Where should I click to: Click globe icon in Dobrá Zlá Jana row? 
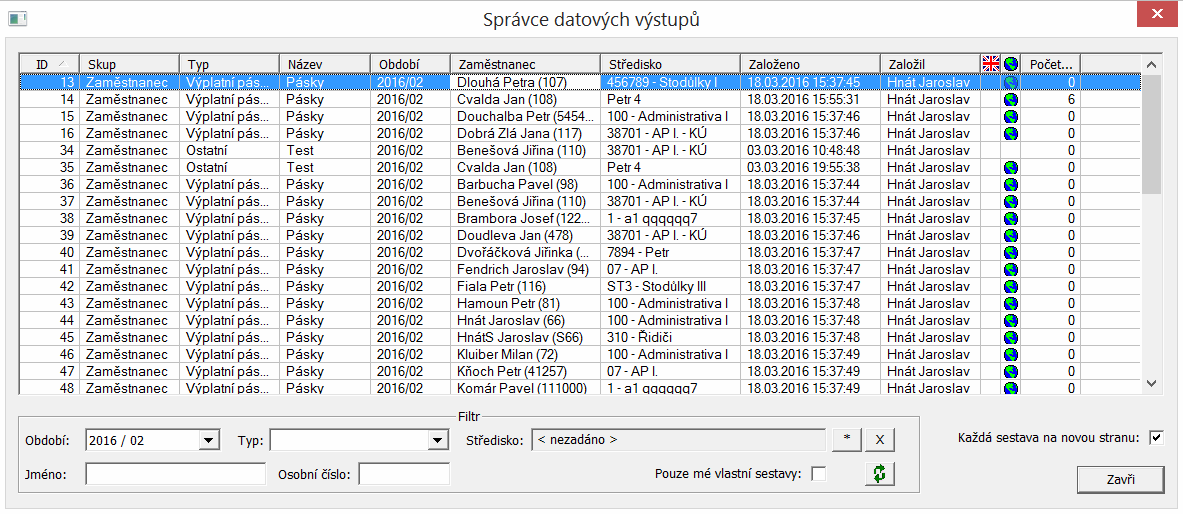(1011, 134)
